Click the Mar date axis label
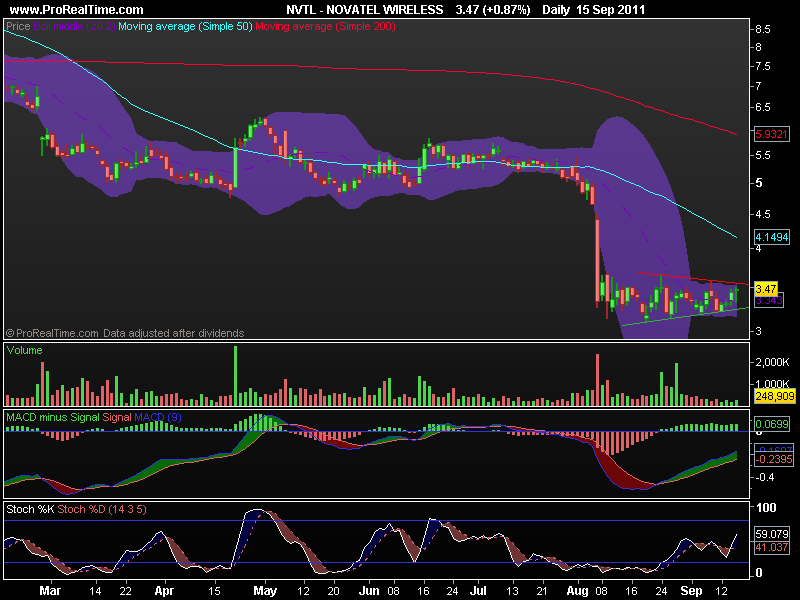The height and width of the screenshot is (600, 800). point(50,591)
